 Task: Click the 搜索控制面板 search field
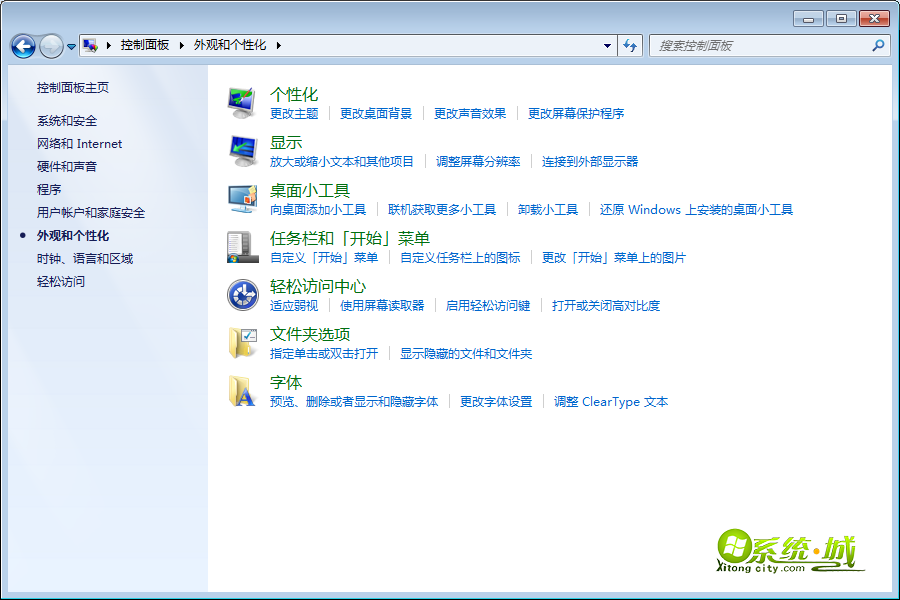pos(760,45)
